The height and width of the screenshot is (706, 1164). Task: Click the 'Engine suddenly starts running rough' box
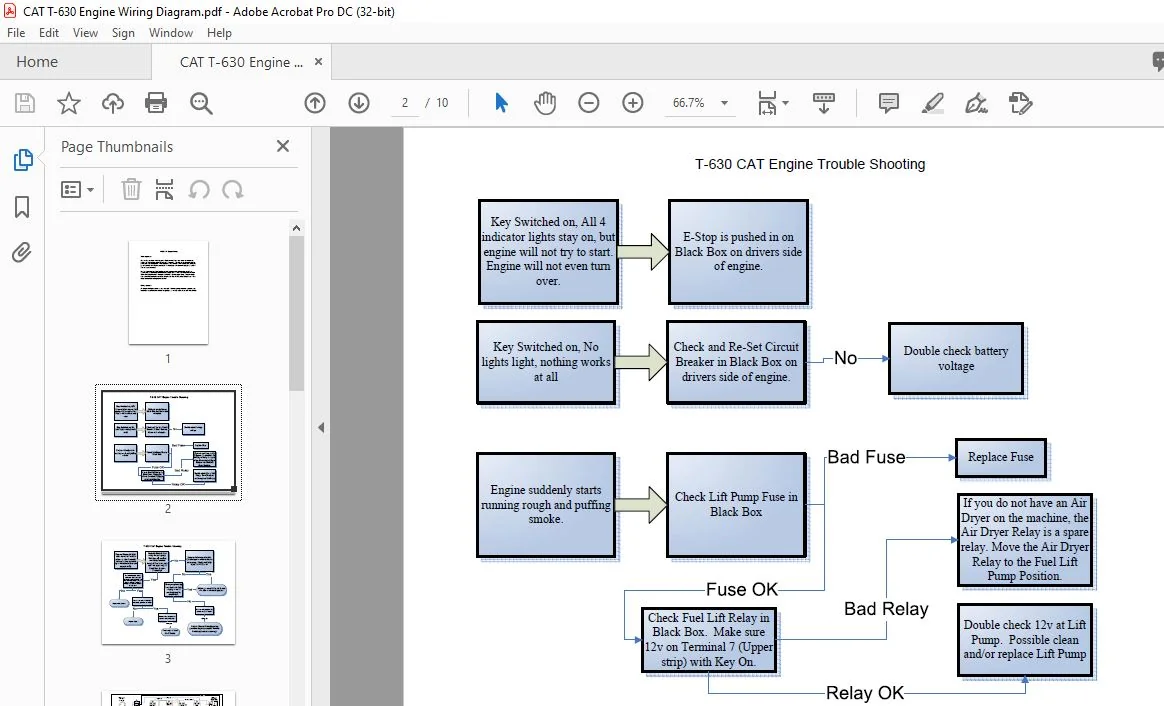click(x=546, y=505)
